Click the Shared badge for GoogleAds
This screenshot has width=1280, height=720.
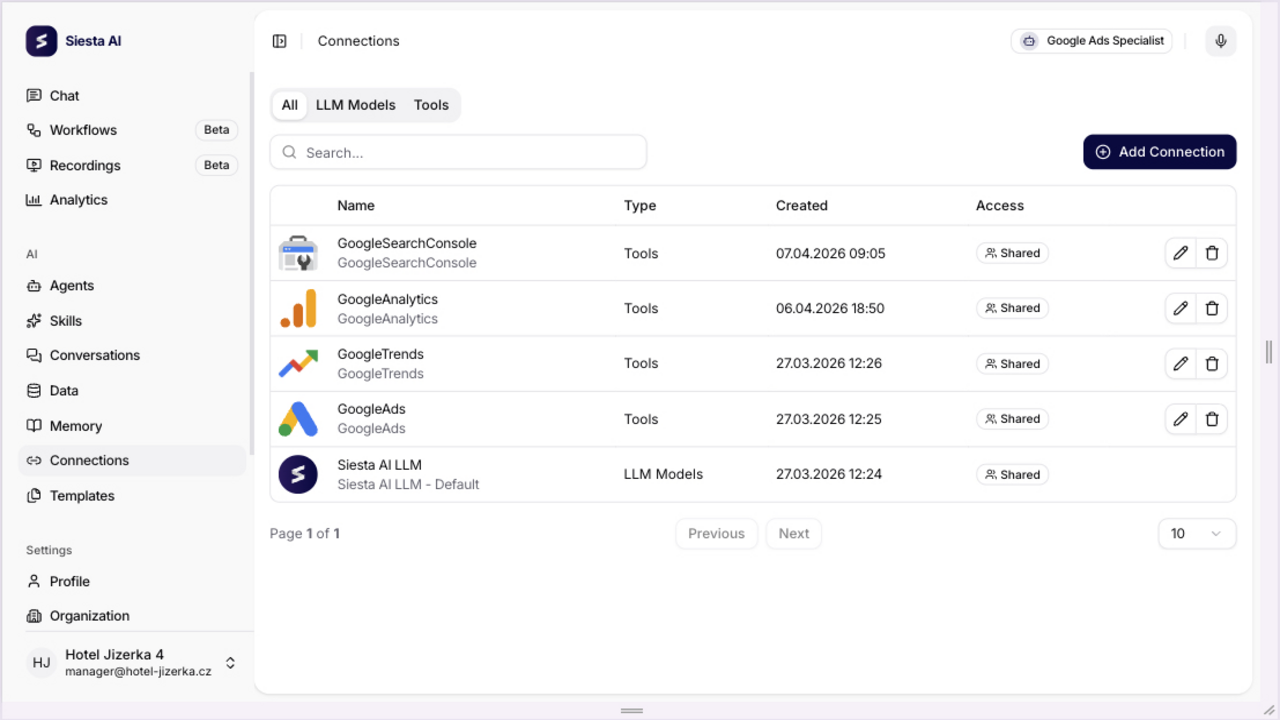coord(1012,419)
